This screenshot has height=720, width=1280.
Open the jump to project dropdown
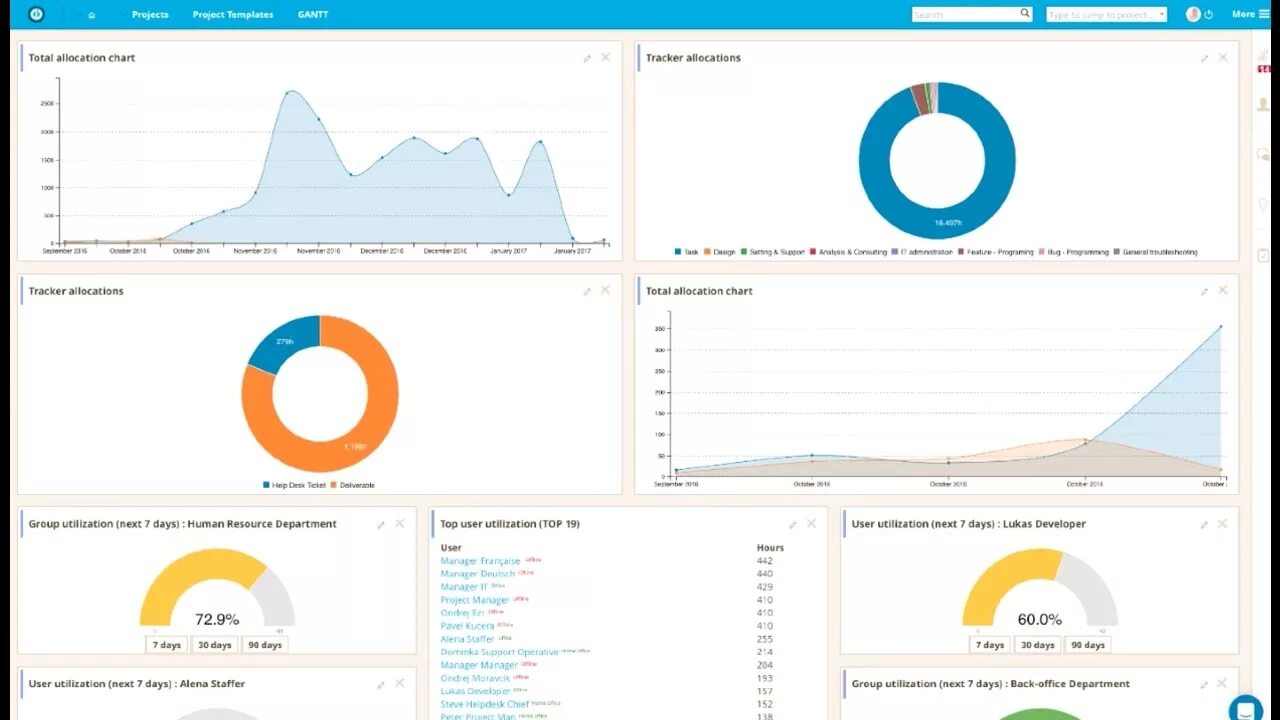pyautogui.click(x=1107, y=14)
